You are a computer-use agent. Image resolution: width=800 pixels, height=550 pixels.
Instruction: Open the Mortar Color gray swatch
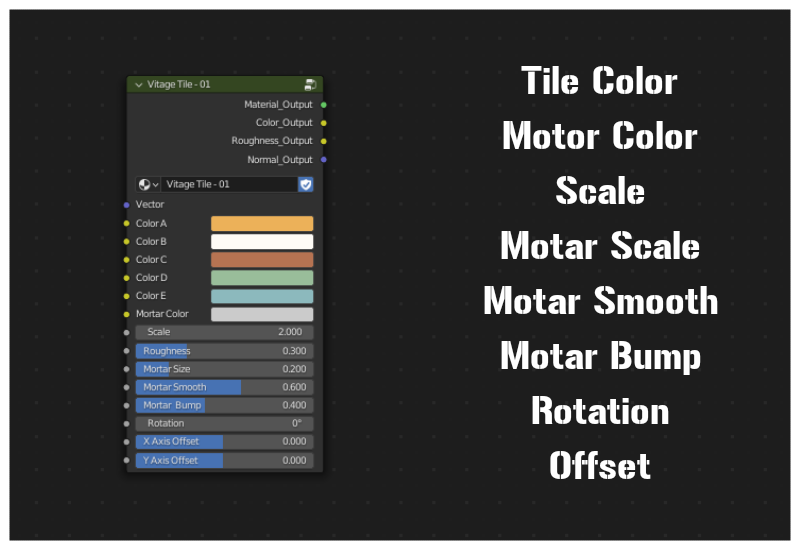(262, 314)
